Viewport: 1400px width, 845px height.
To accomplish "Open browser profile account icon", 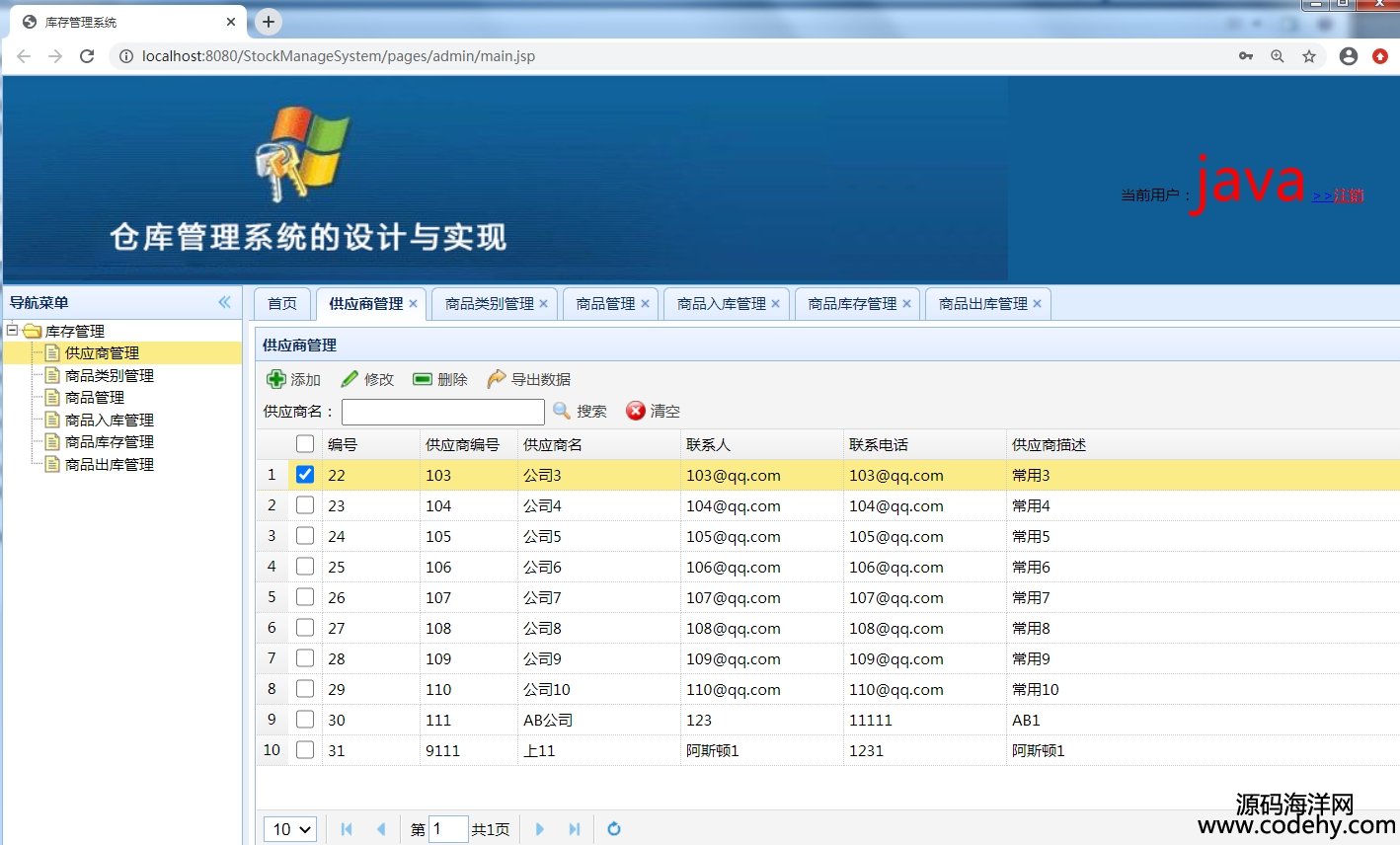I will (x=1349, y=56).
